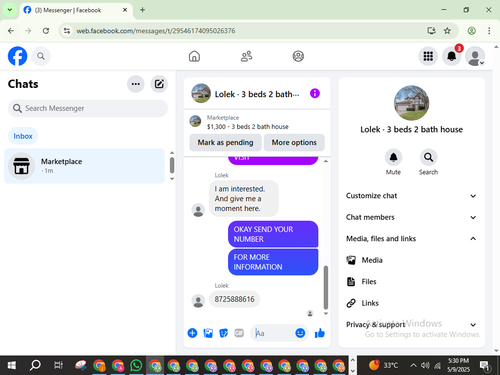
Task: Send a thumbs-up like
Action: pyautogui.click(x=320, y=333)
